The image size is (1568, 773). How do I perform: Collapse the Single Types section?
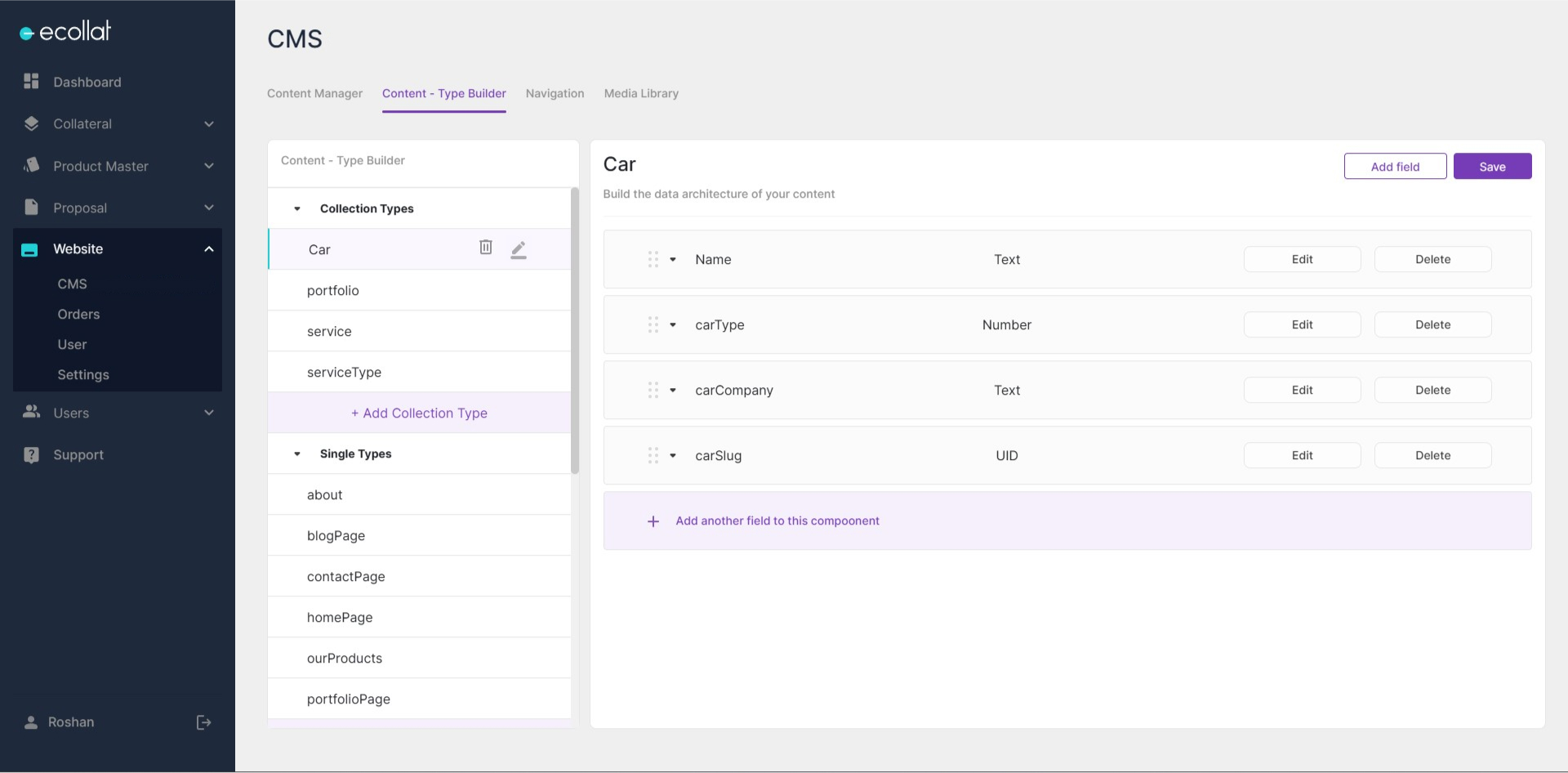pyautogui.click(x=297, y=454)
